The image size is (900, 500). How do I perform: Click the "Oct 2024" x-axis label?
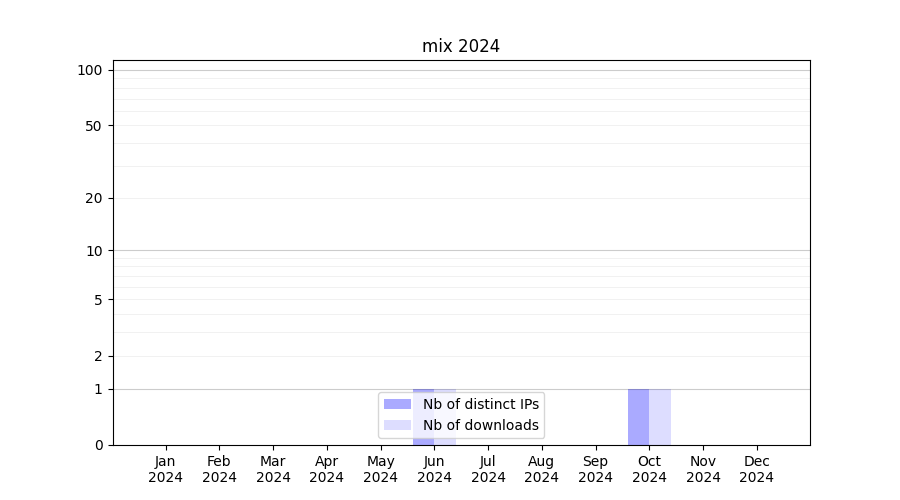click(649, 469)
